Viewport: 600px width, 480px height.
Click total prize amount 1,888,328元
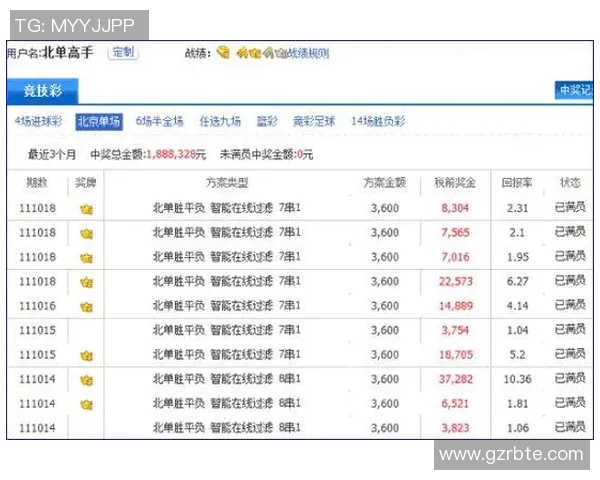(176, 155)
